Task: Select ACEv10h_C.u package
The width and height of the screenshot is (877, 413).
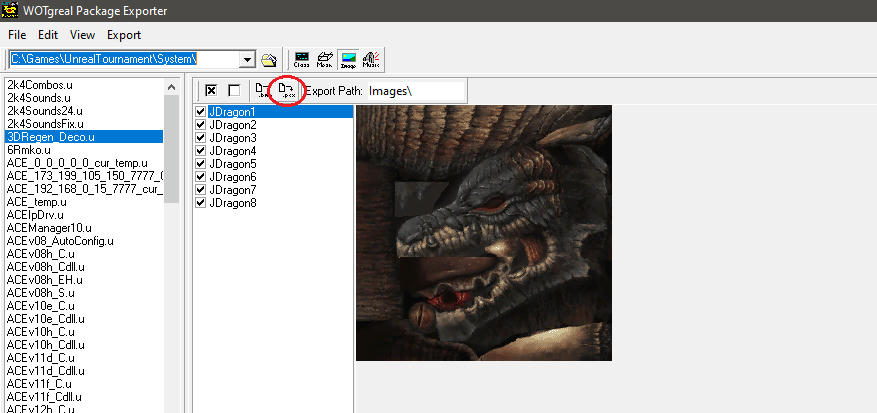Action: point(41,332)
